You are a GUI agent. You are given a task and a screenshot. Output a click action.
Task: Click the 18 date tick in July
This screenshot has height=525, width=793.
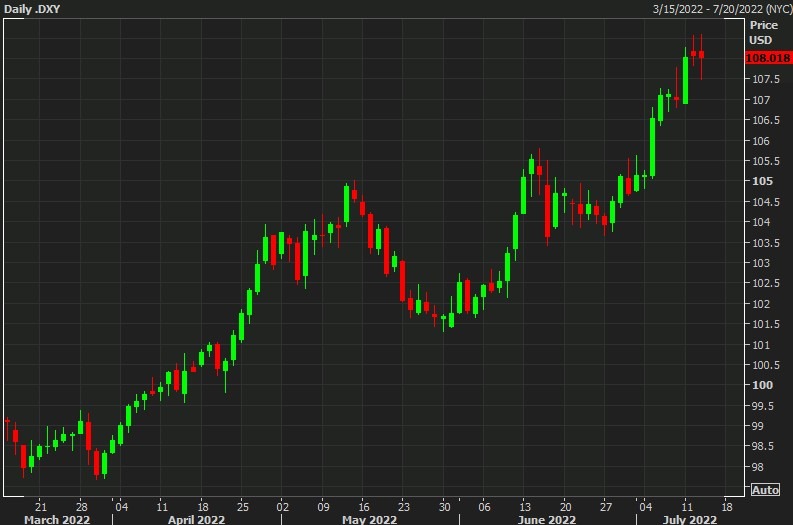click(727, 507)
